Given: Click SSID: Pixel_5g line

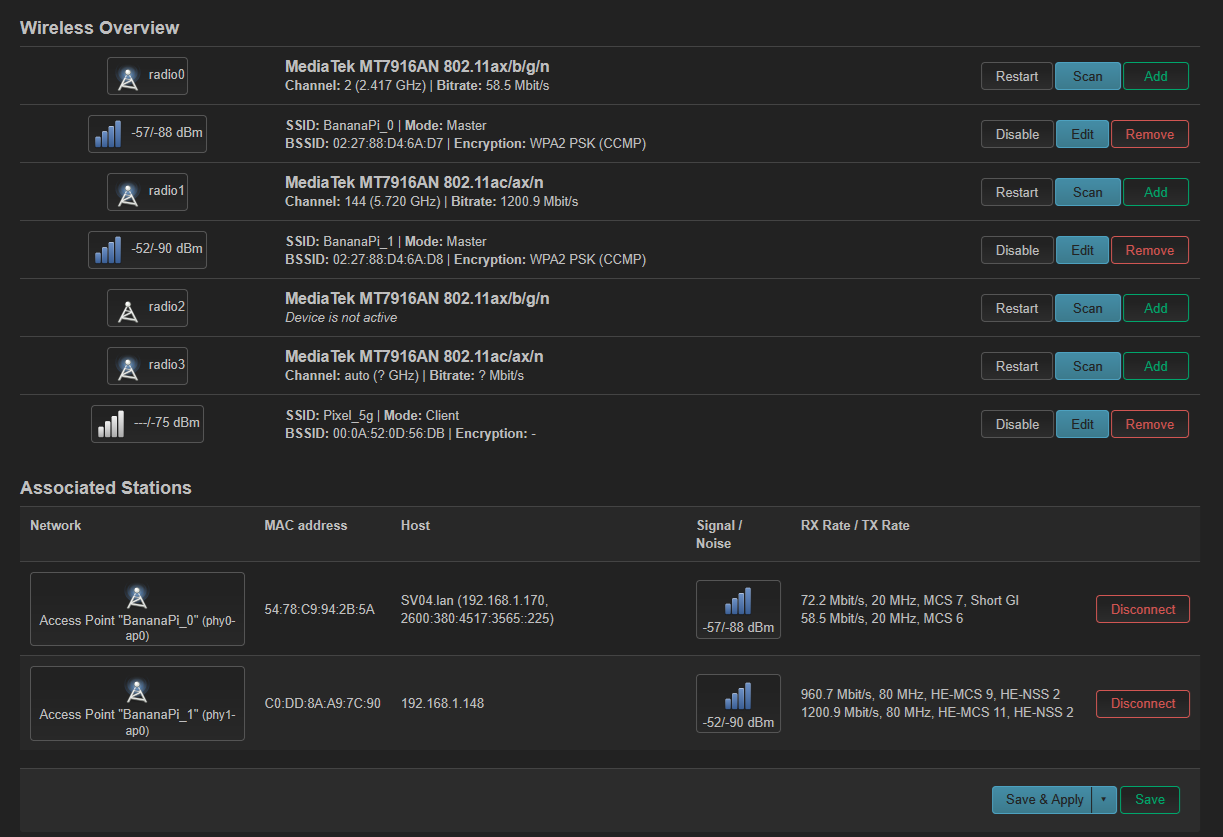Looking at the screenshot, I should coord(372,415).
